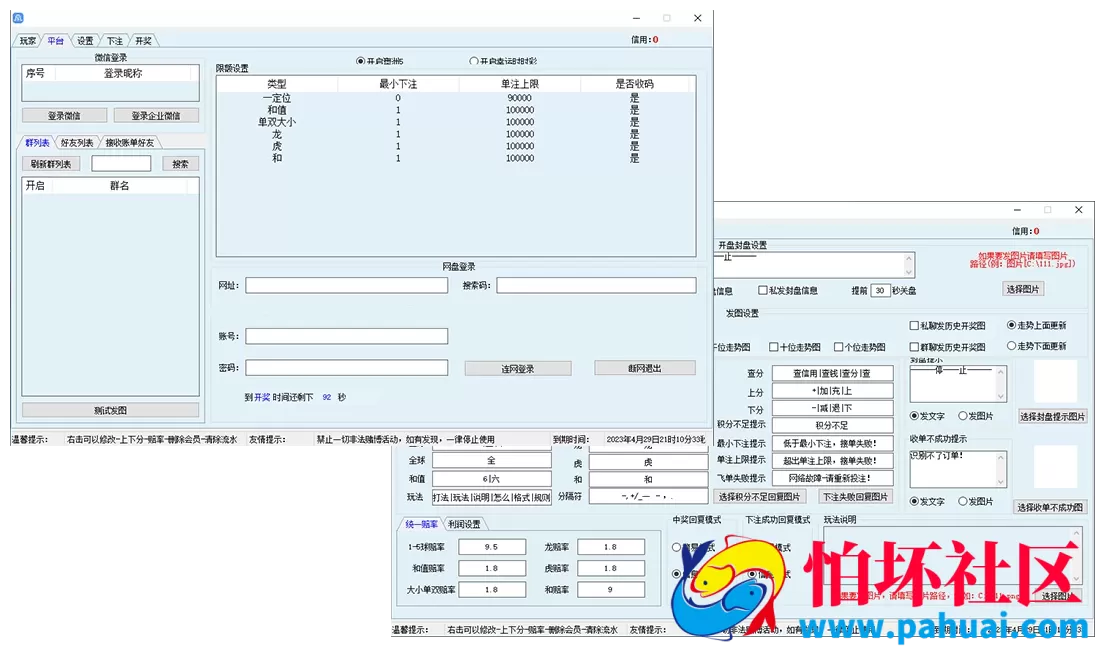Check the 私聊发历史开奖图 option
The height and width of the screenshot is (654, 1104).
(914, 326)
